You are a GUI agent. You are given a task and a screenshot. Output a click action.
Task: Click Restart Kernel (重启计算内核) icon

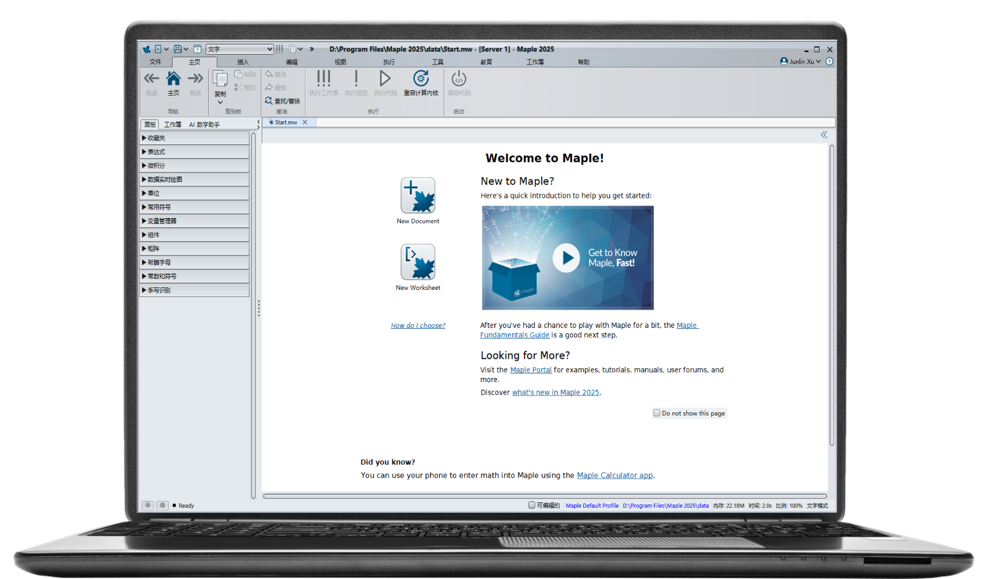(420, 78)
